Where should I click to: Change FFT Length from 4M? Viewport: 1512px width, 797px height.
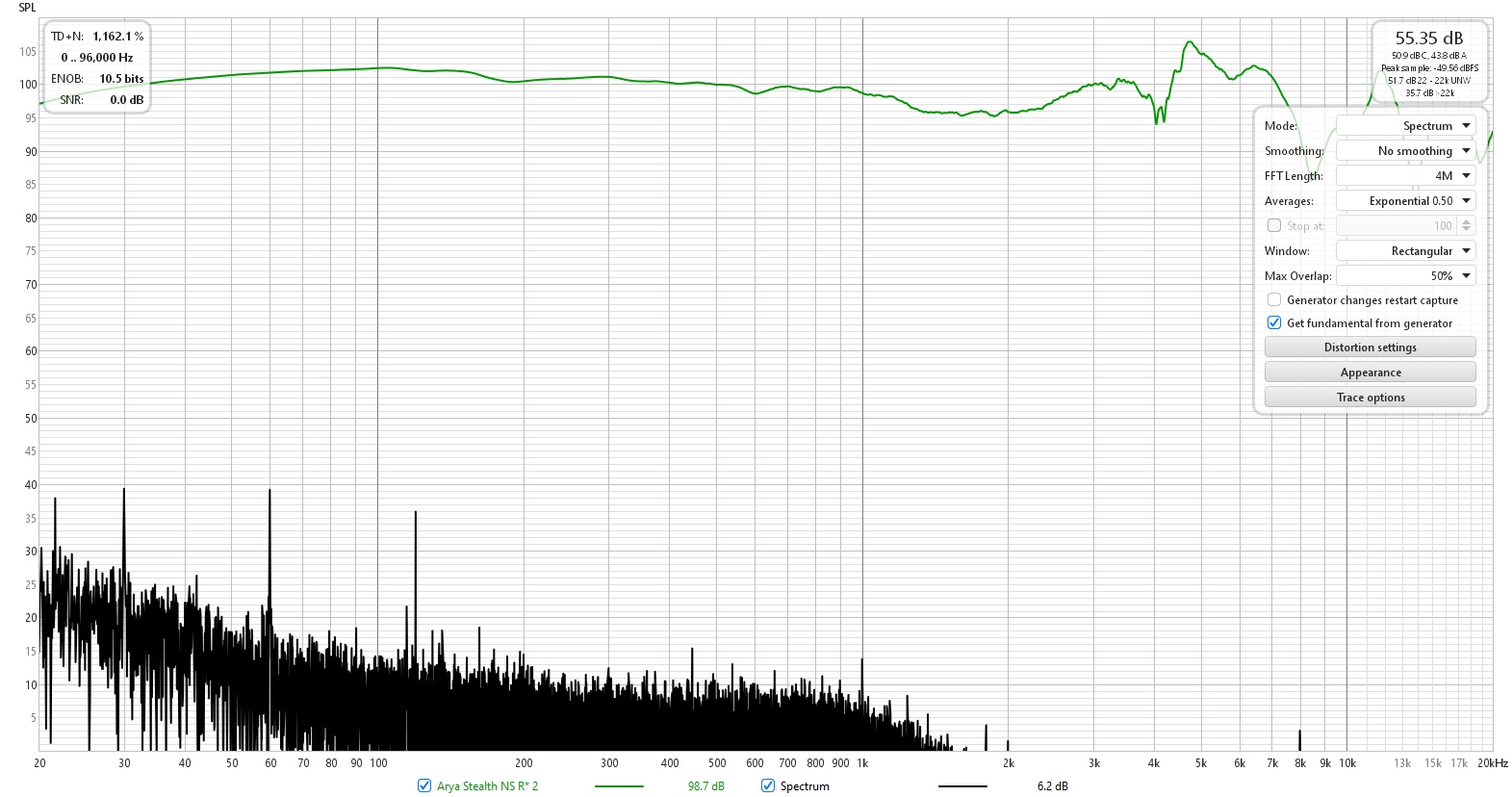pyautogui.click(x=1405, y=176)
